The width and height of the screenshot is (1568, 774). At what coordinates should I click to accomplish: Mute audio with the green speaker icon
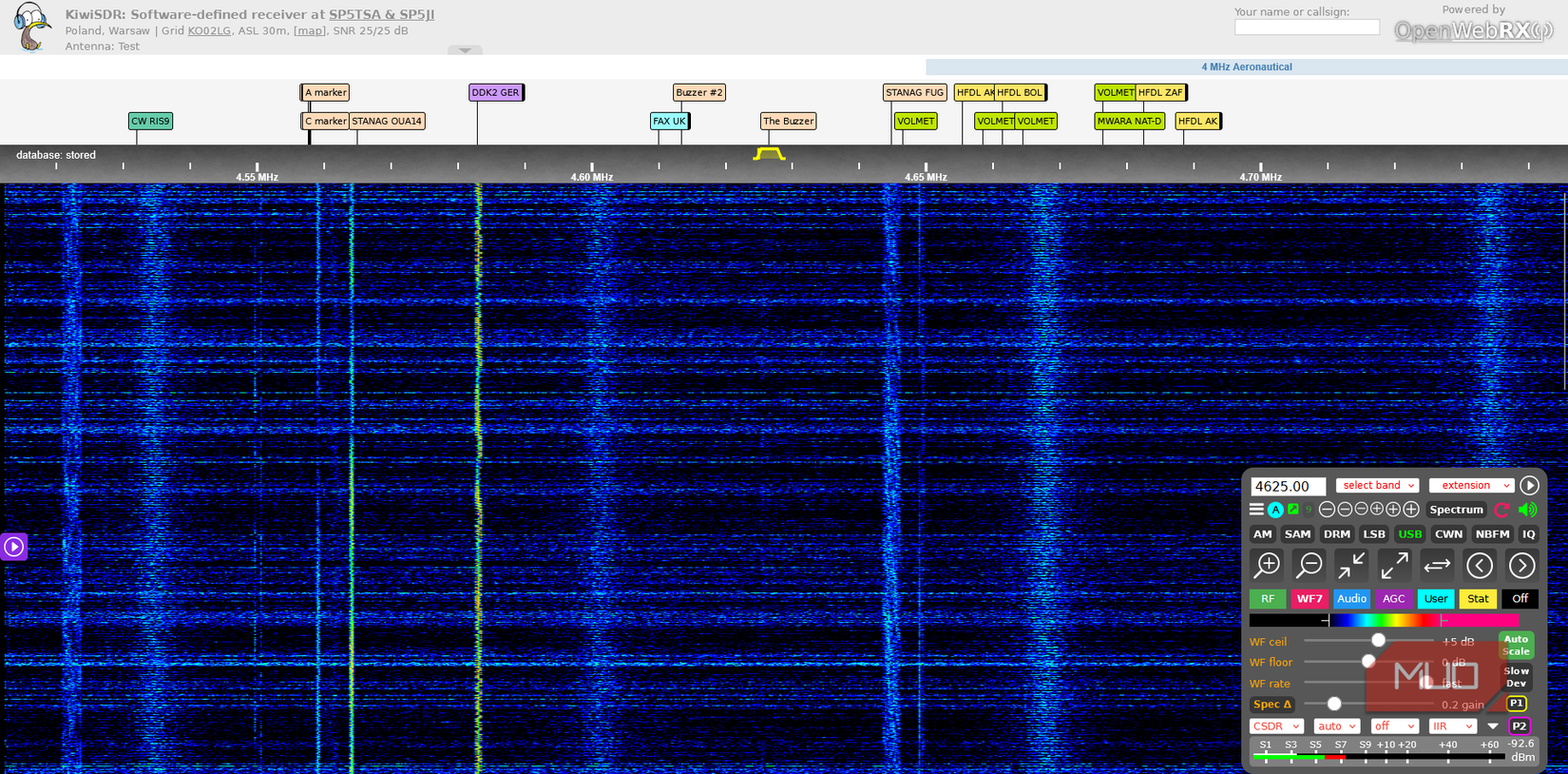(1527, 510)
